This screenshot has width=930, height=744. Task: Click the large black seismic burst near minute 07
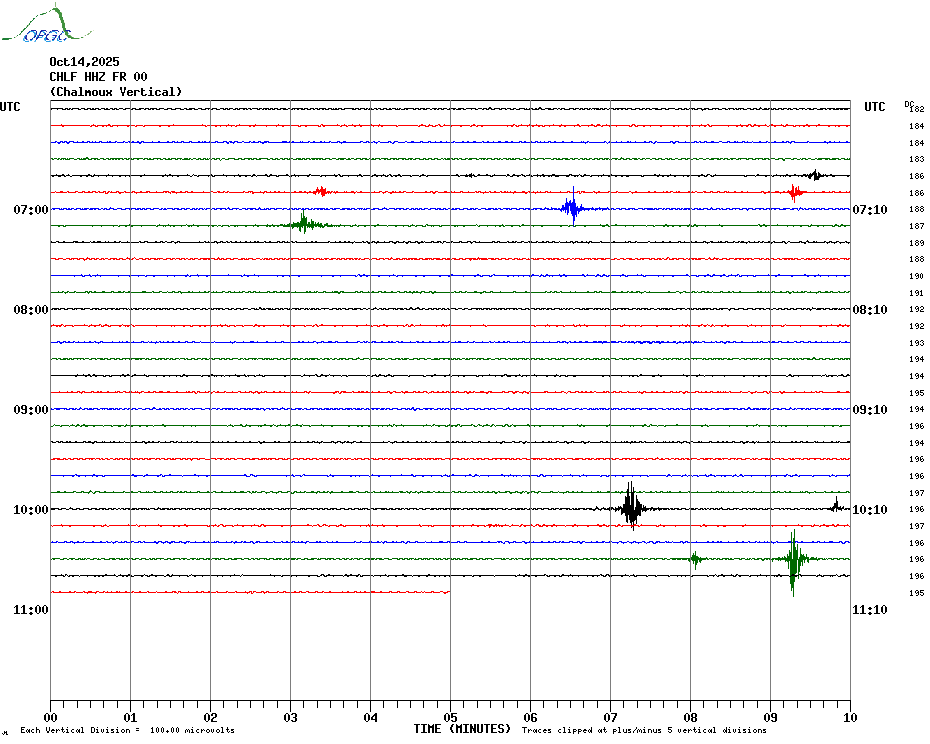(x=631, y=508)
